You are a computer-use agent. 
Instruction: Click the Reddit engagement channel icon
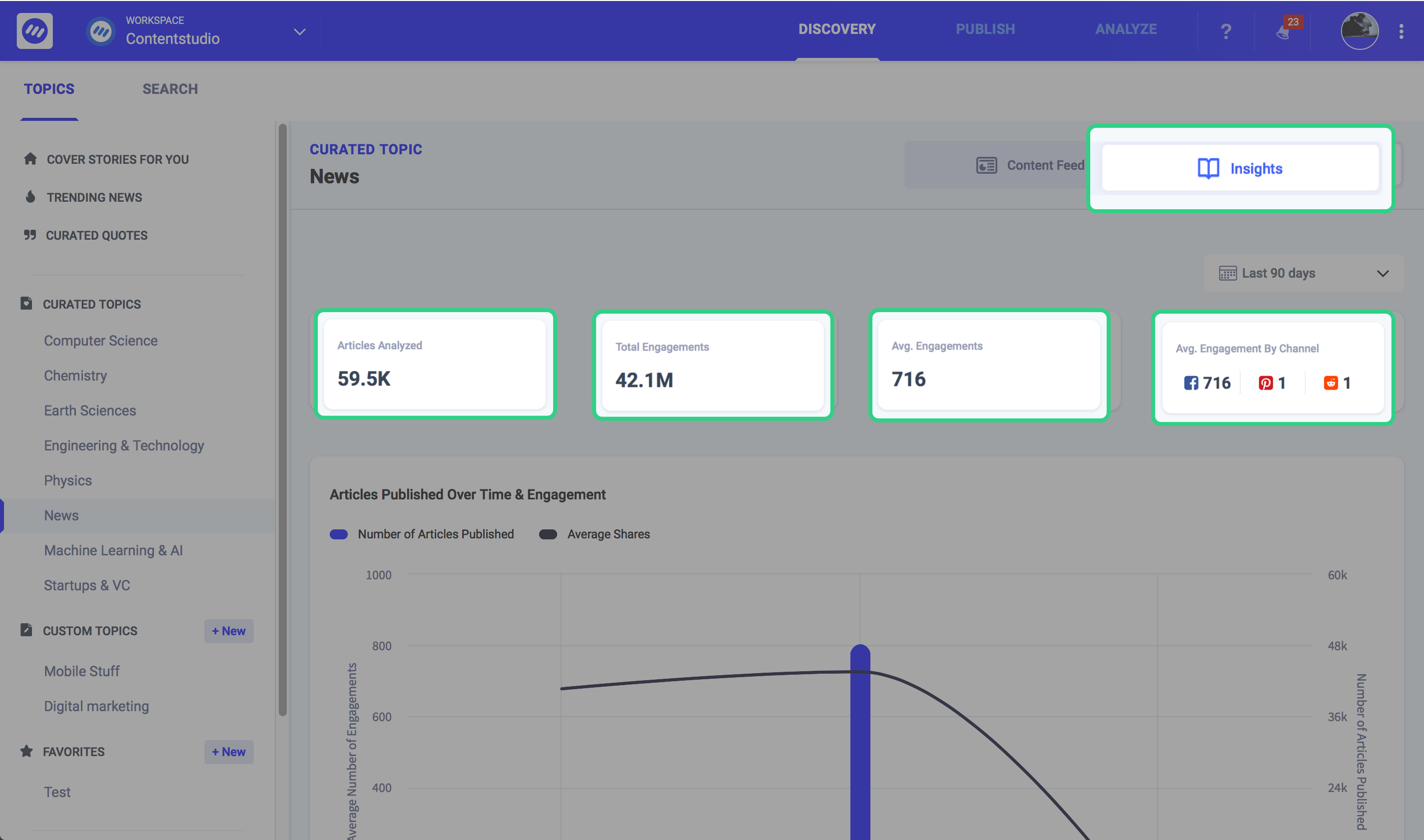[1331, 383]
